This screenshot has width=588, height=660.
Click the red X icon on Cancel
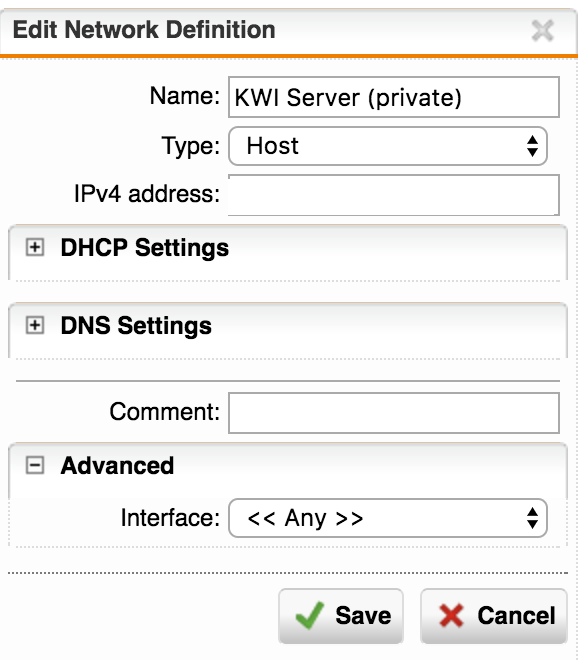[x=451, y=615]
